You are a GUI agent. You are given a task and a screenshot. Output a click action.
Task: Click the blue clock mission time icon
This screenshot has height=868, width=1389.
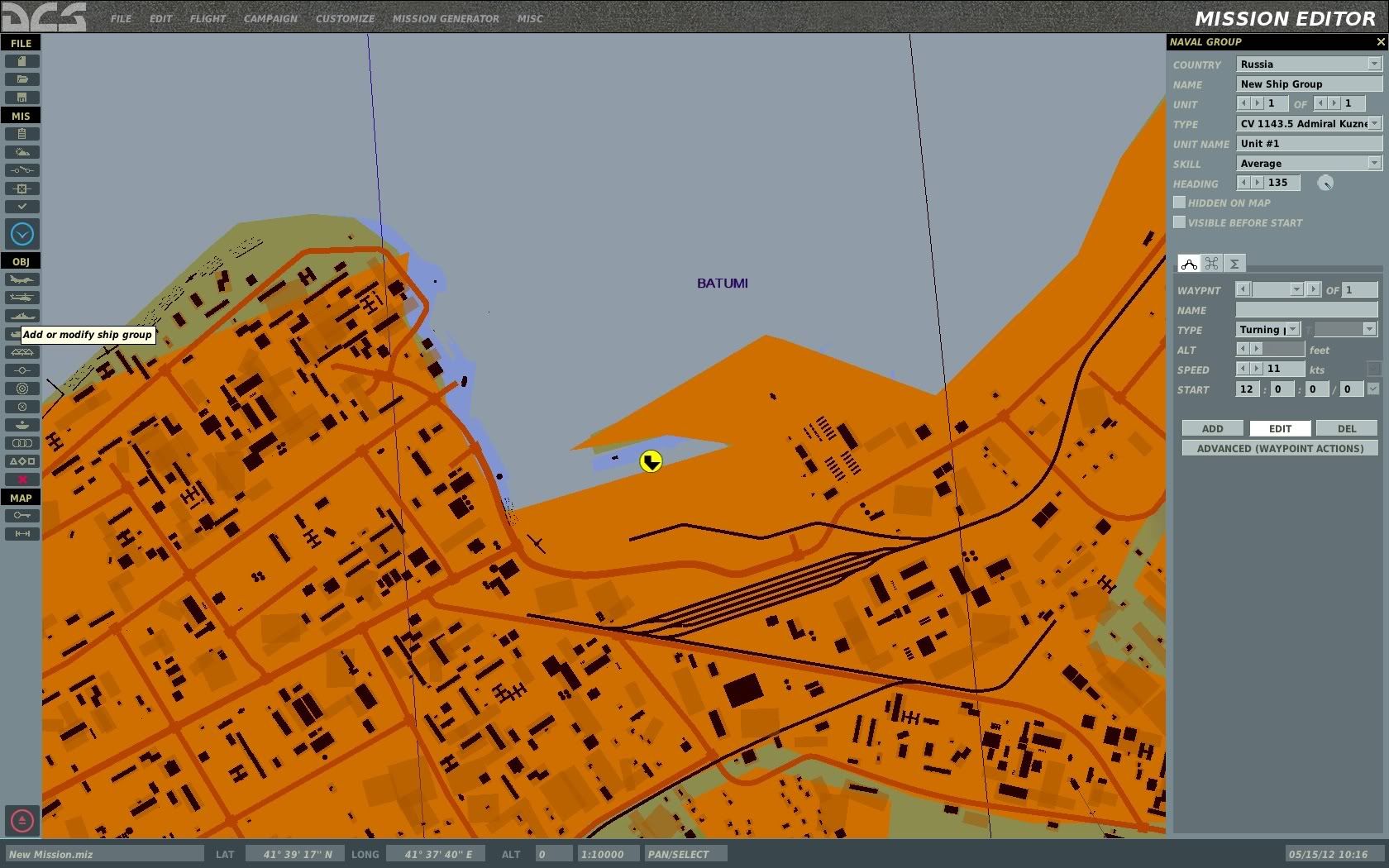(22, 234)
